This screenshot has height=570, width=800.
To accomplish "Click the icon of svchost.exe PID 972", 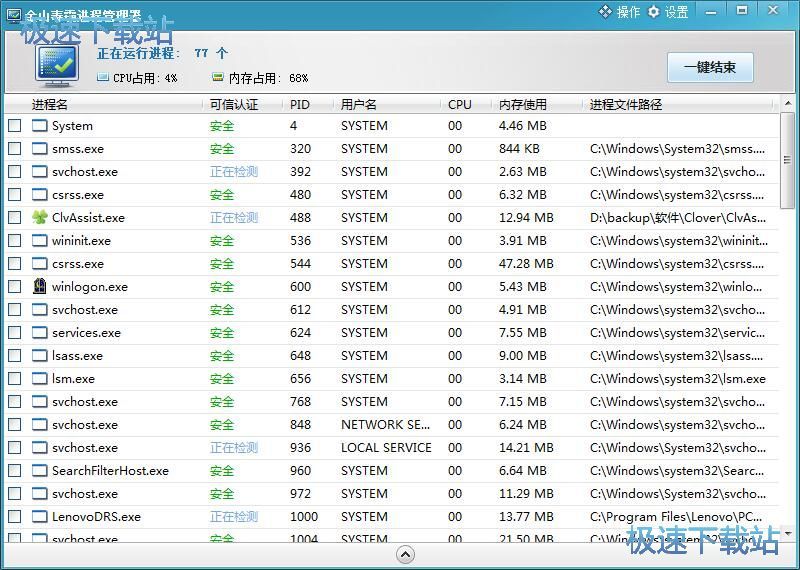I will click(39, 493).
